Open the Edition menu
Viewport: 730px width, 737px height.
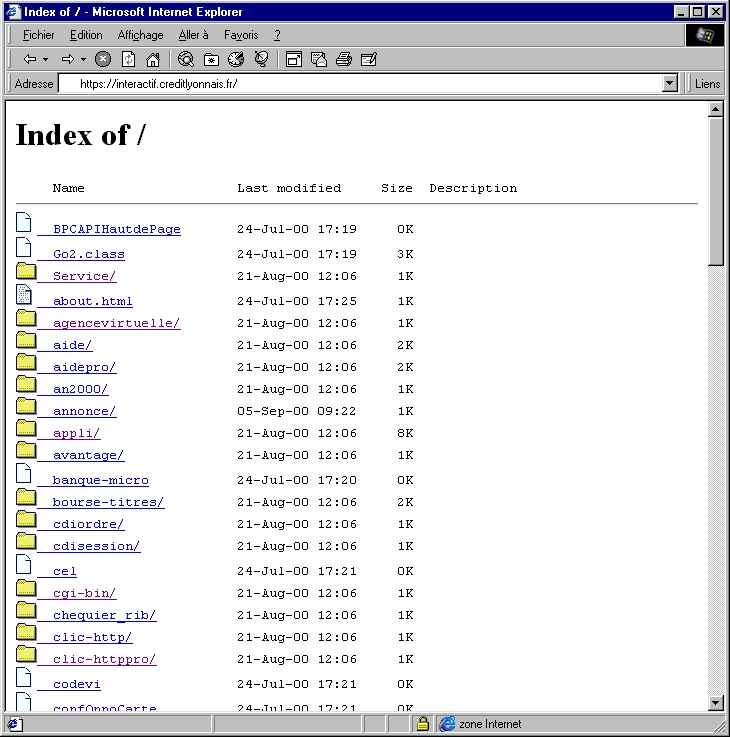click(86, 35)
